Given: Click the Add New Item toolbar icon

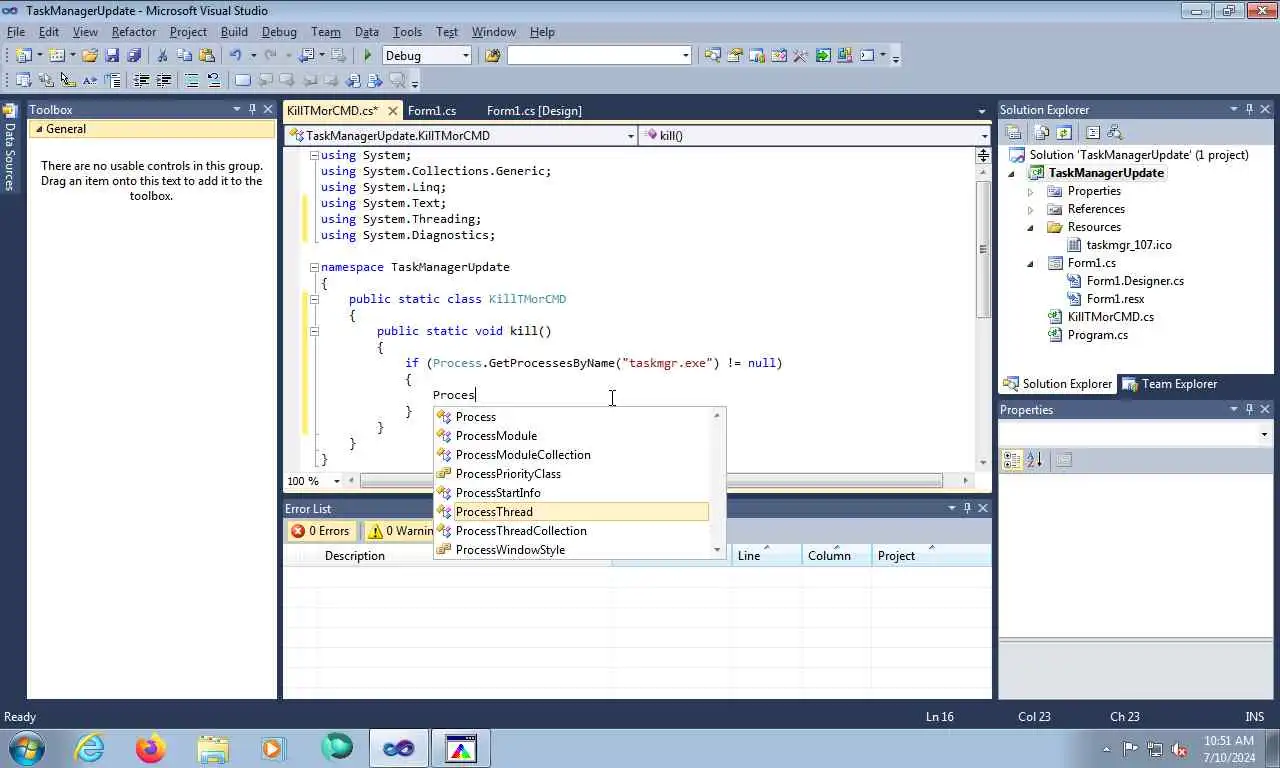Looking at the screenshot, I should point(56,56).
